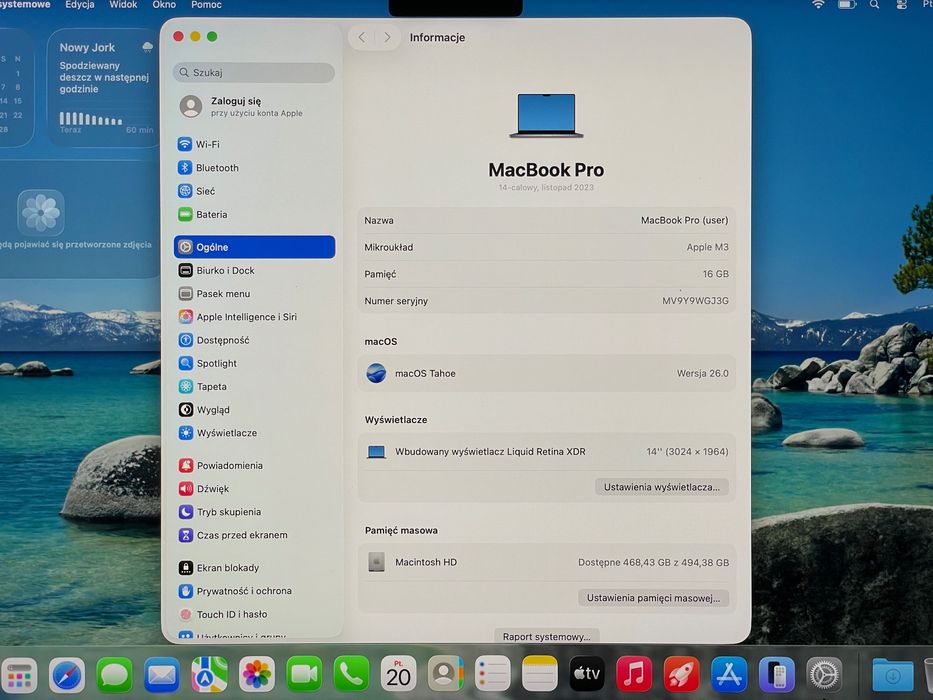The image size is (933, 700).
Task: Open Safari from the Dock
Action: [67, 676]
